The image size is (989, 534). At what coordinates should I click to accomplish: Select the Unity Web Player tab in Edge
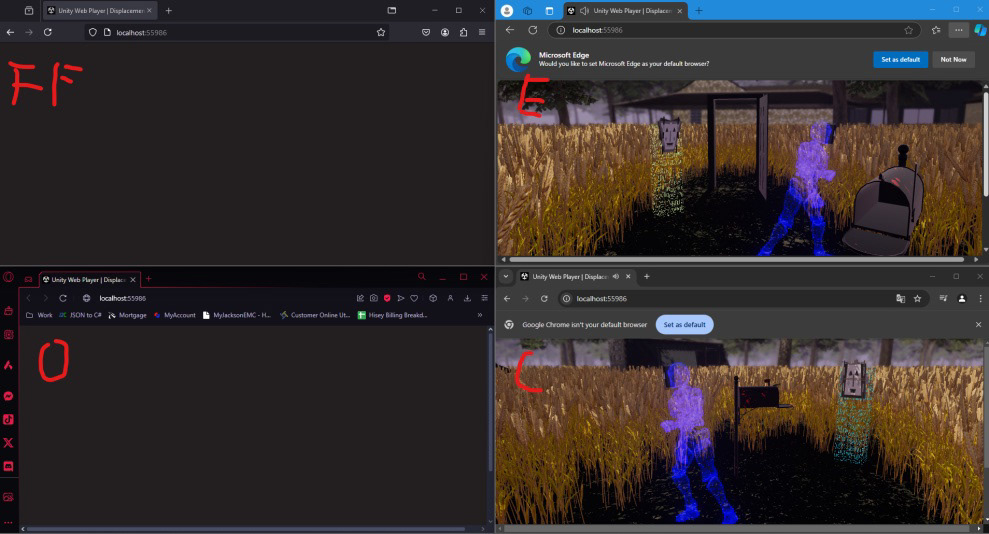624,11
